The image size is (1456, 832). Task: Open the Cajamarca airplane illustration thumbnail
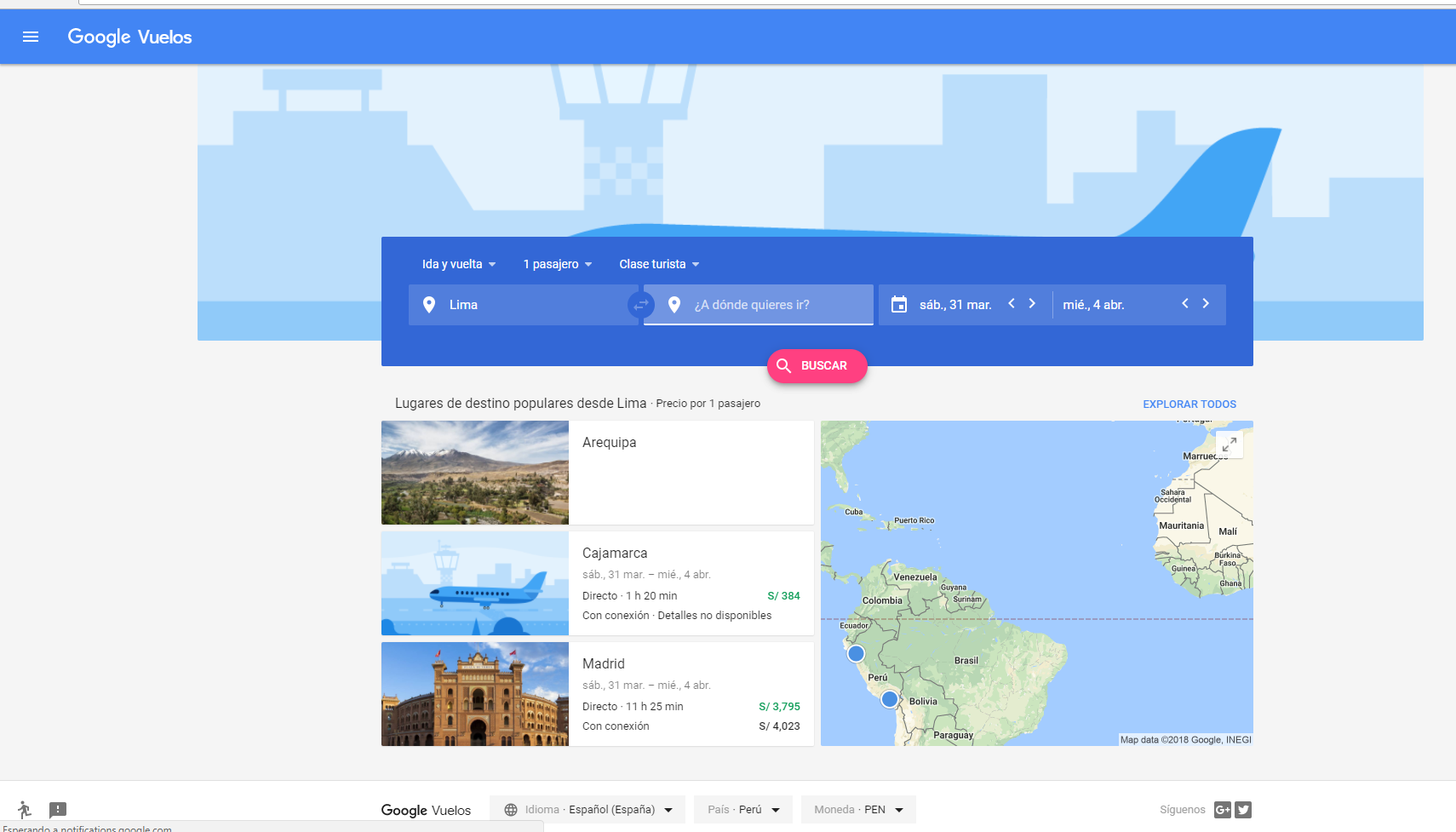tap(475, 583)
